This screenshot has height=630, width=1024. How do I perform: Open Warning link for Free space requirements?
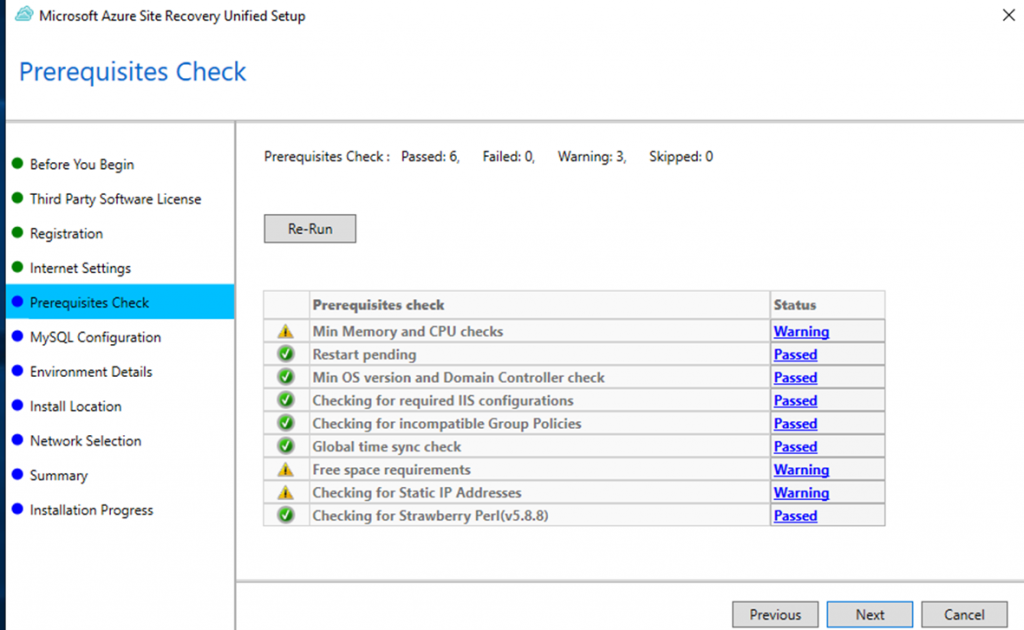(801, 470)
